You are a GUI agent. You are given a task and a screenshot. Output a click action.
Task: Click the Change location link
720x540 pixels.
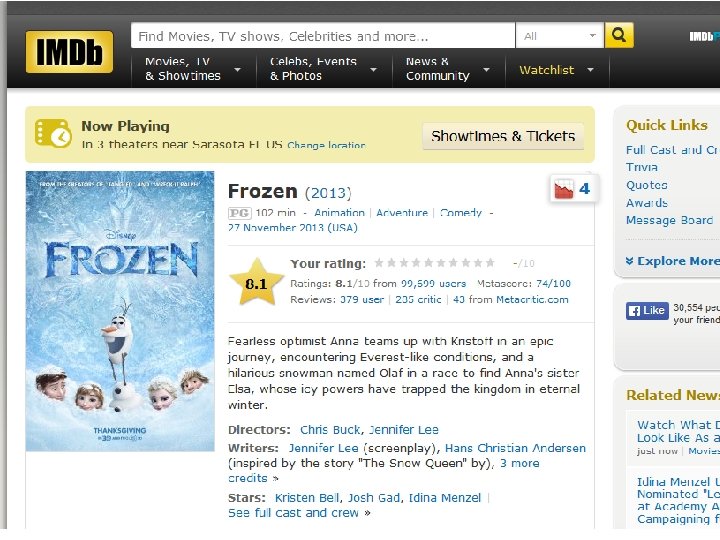tap(326, 145)
